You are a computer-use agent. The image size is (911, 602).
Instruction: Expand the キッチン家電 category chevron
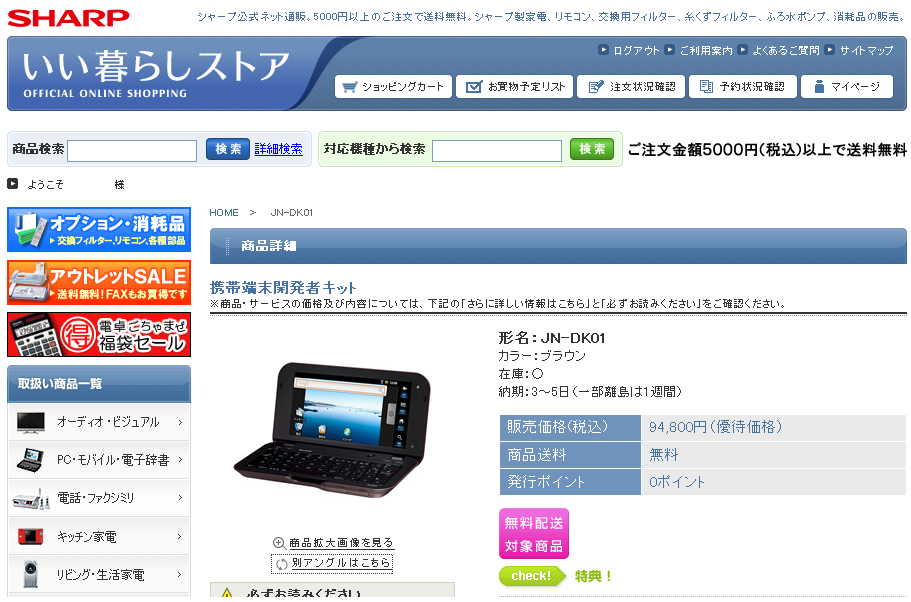[x=180, y=536]
